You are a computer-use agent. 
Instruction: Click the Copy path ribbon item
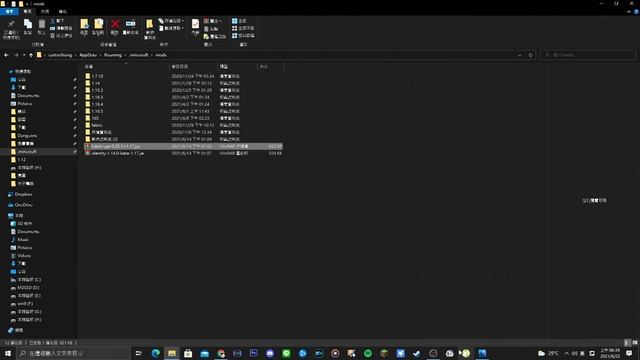pos(61,28)
